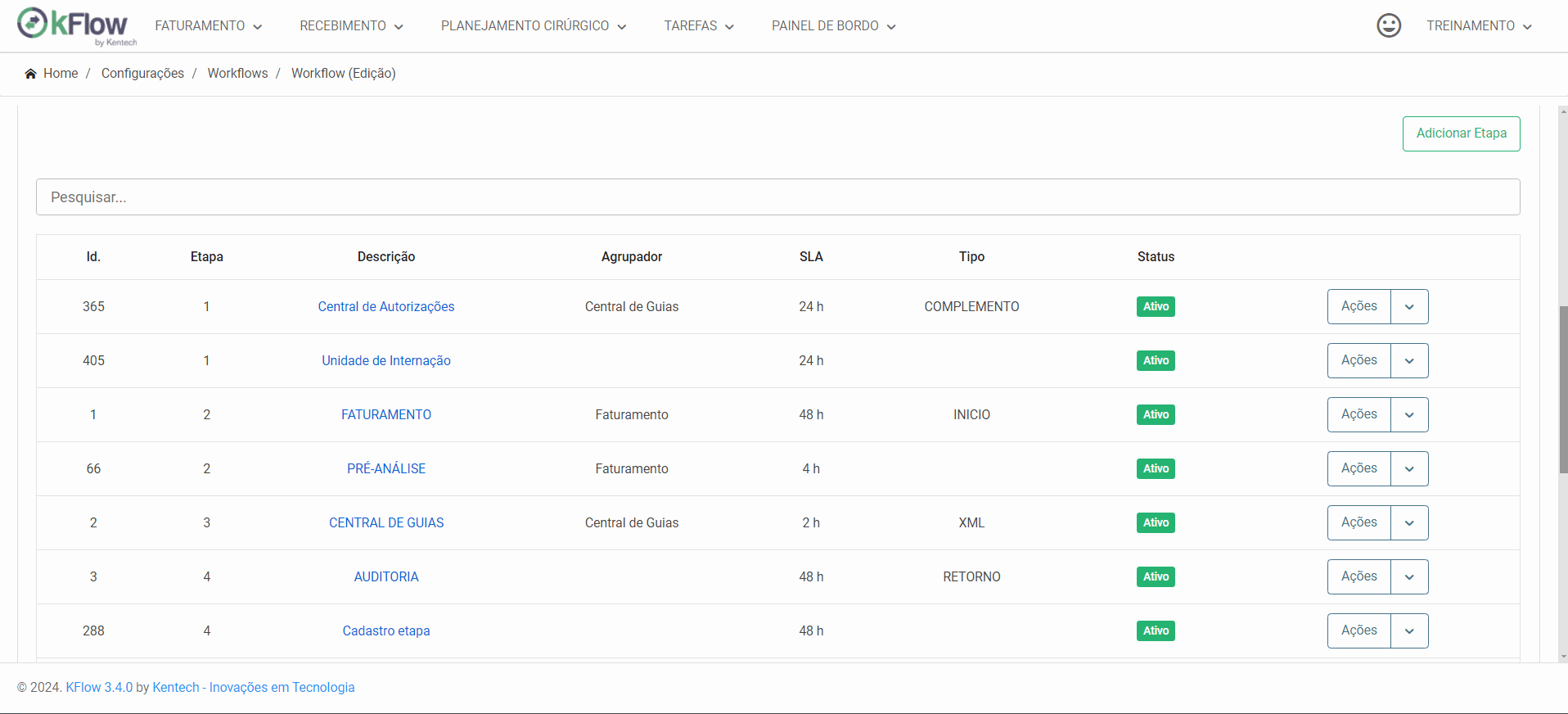Go to Home breadcrumb link
The width and height of the screenshot is (1568, 714).
61,74
